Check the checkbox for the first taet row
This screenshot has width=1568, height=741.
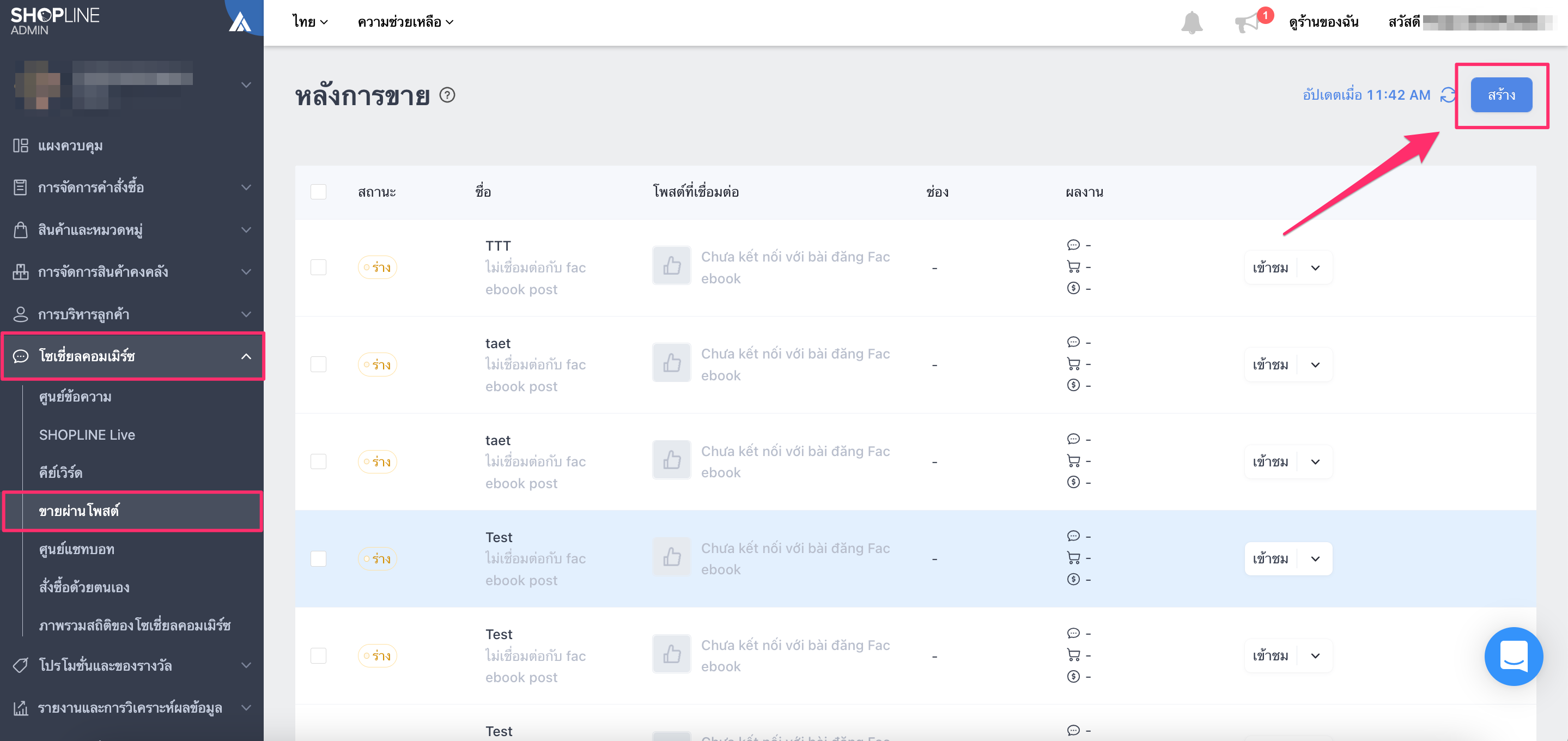point(318,364)
